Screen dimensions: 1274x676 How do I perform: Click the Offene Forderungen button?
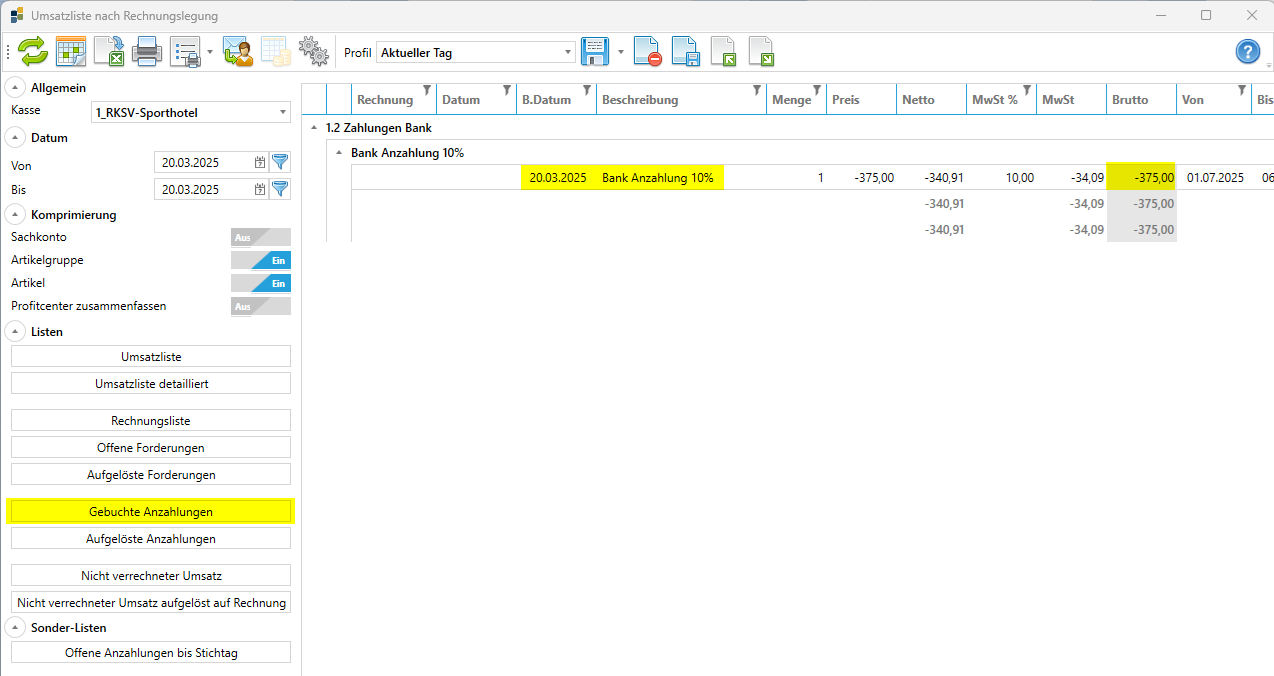pos(151,447)
